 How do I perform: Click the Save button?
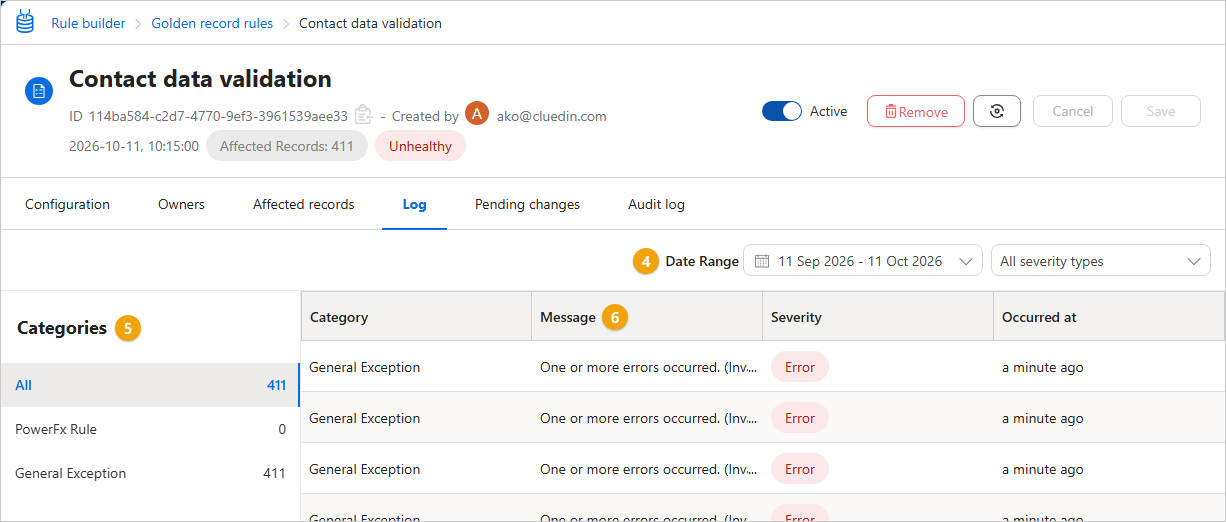[x=1161, y=111]
